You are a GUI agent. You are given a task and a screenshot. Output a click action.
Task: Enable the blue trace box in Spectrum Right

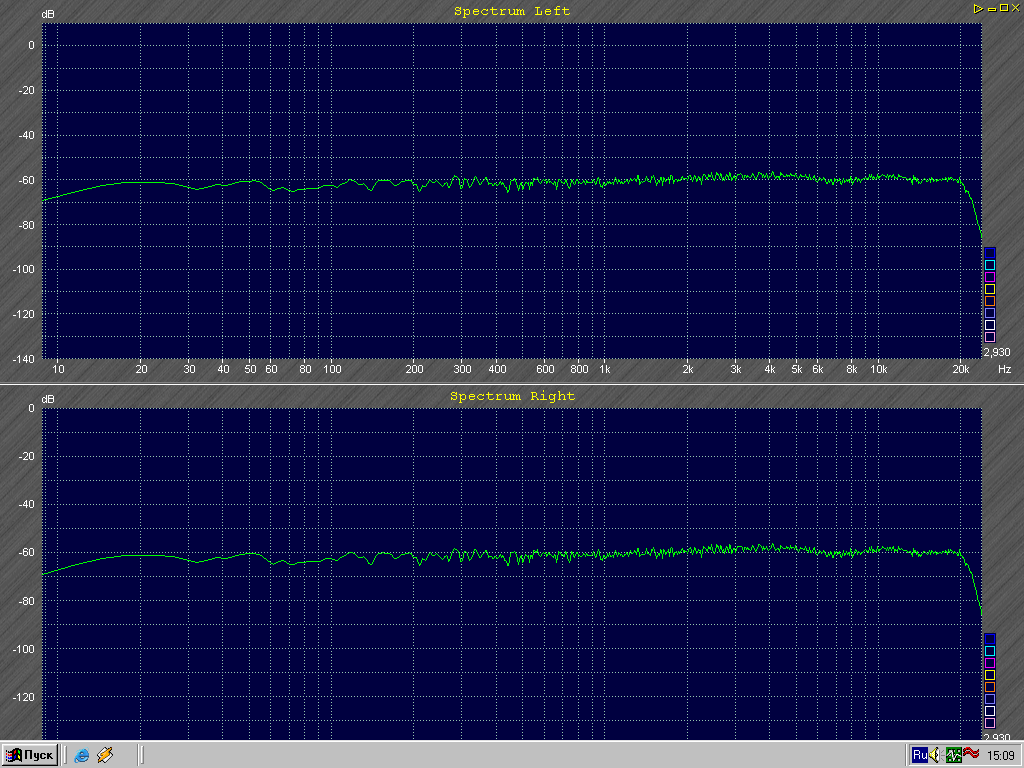990,639
